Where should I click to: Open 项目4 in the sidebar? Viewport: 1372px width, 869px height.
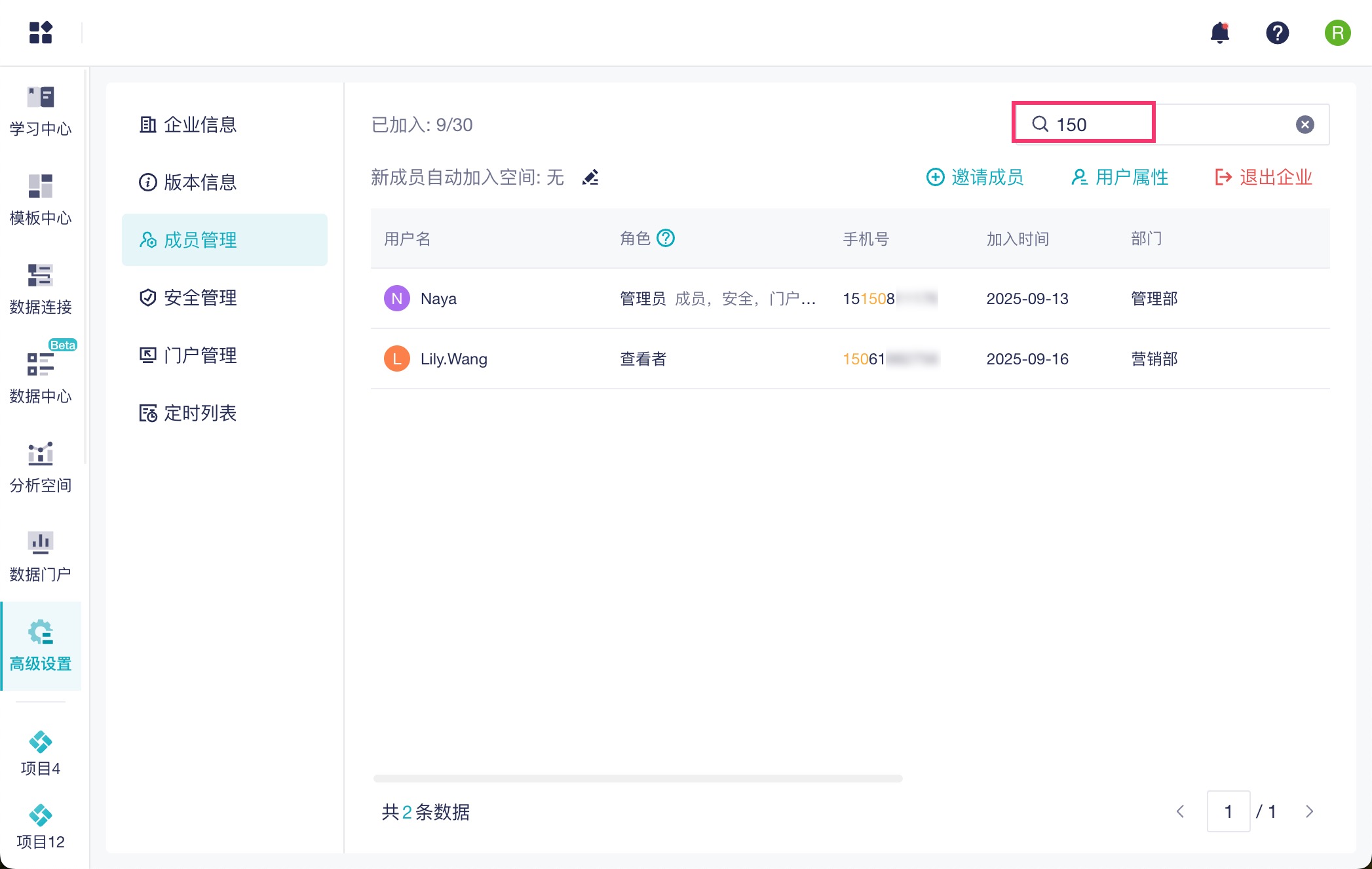[x=41, y=754]
